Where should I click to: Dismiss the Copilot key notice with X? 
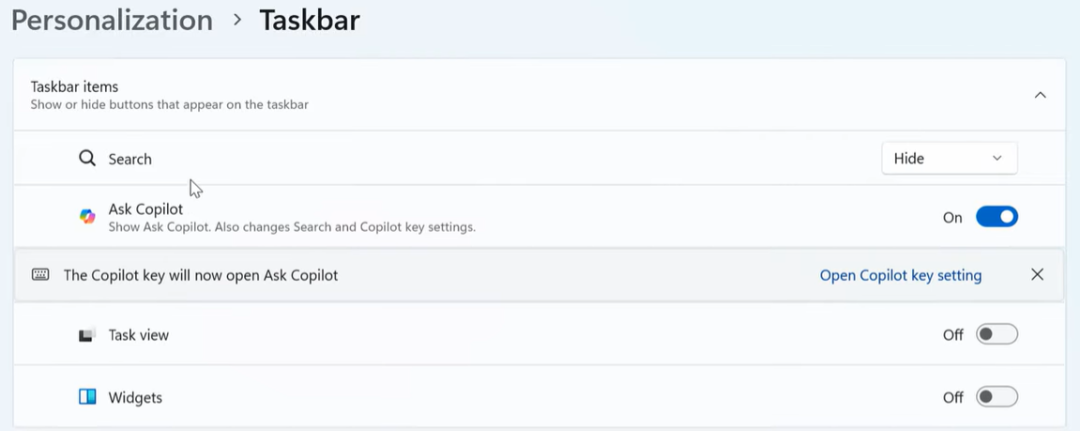point(1037,275)
